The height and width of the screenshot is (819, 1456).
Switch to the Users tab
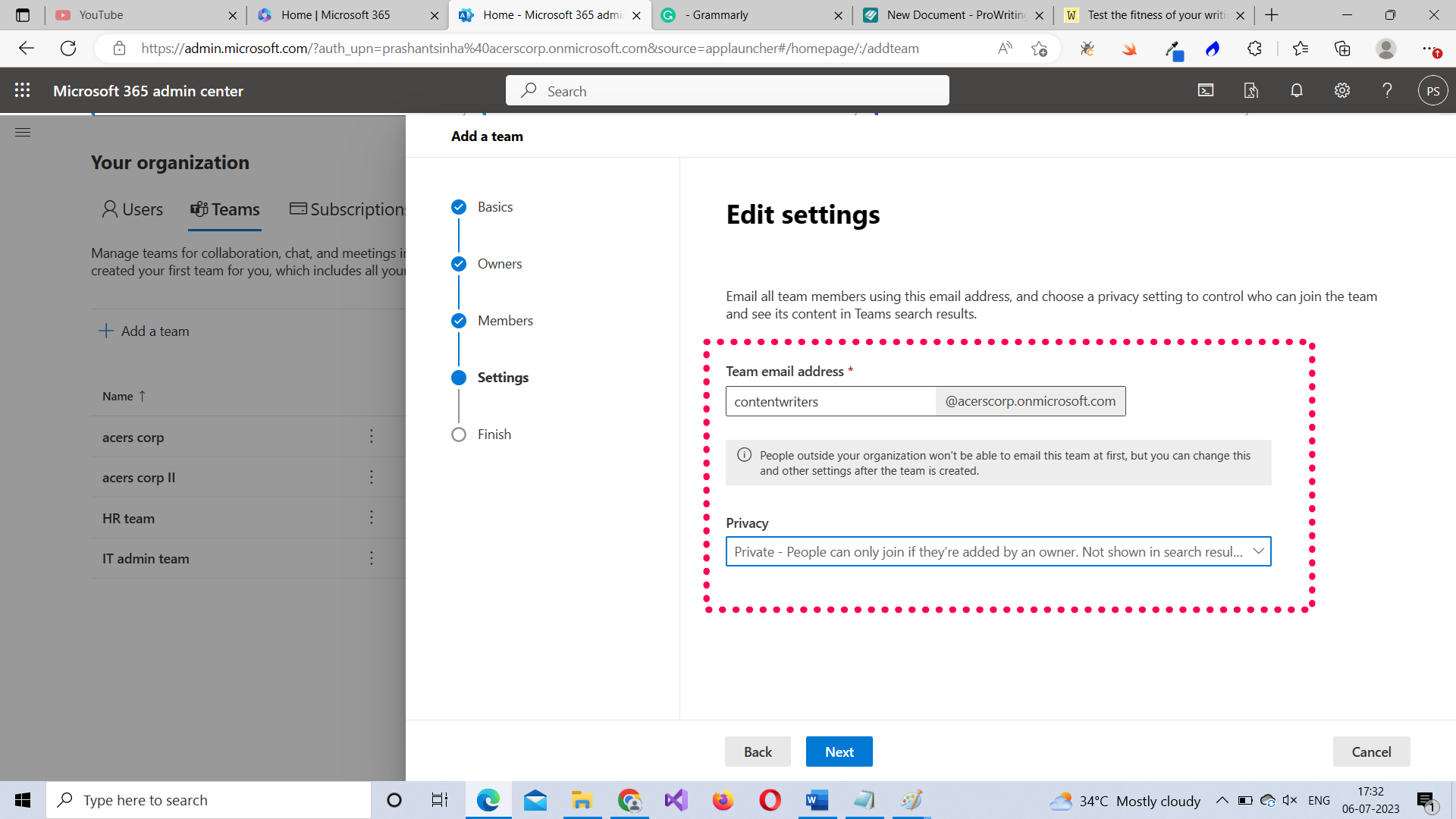[133, 209]
